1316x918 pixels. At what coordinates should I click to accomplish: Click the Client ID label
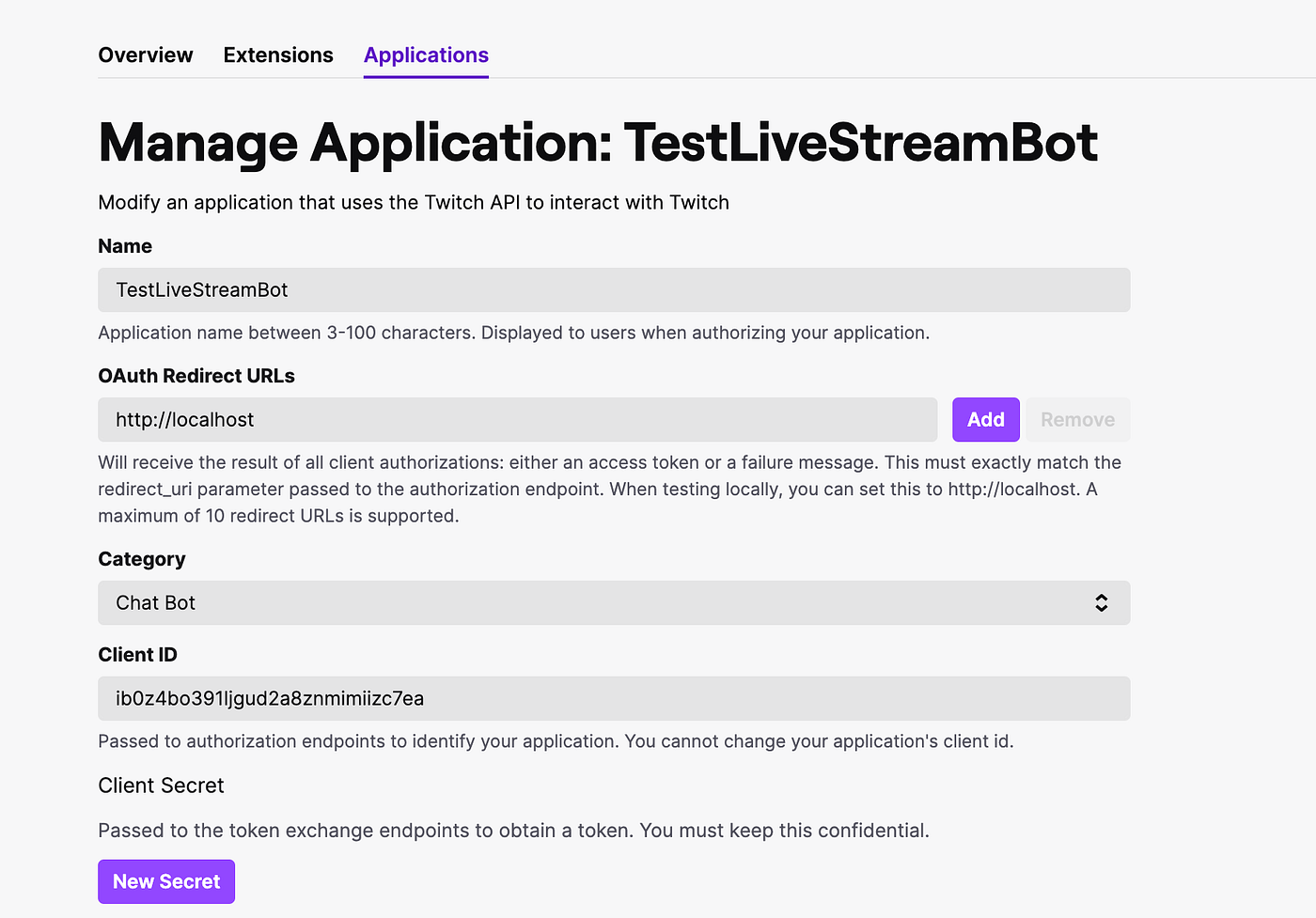coord(137,655)
